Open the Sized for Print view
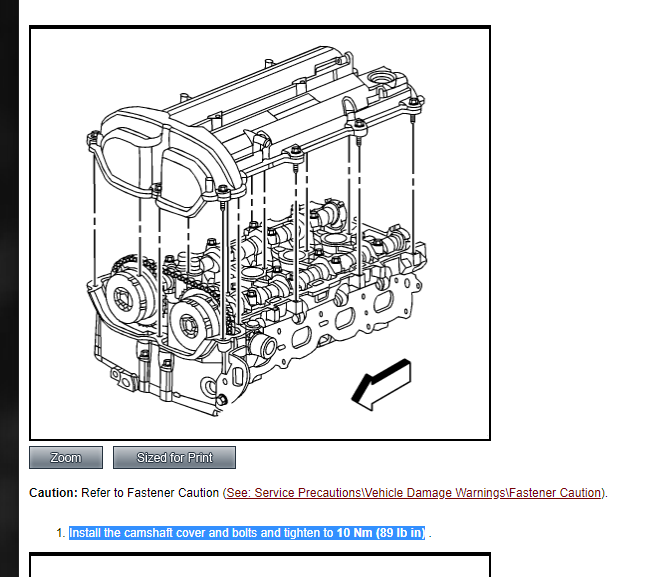 coord(174,457)
